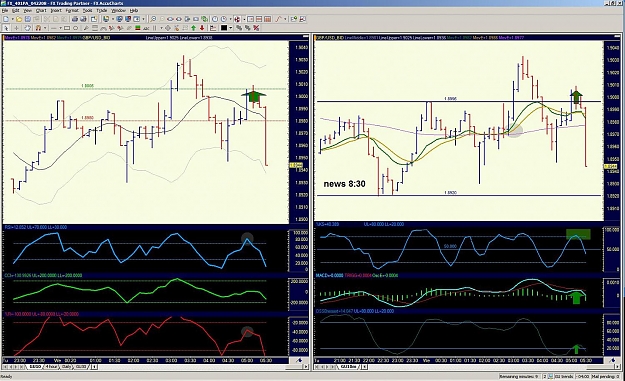Select the ellipse drawing tool
The height and width of the screenshot is (381, 625).
[x=75, y=28]
